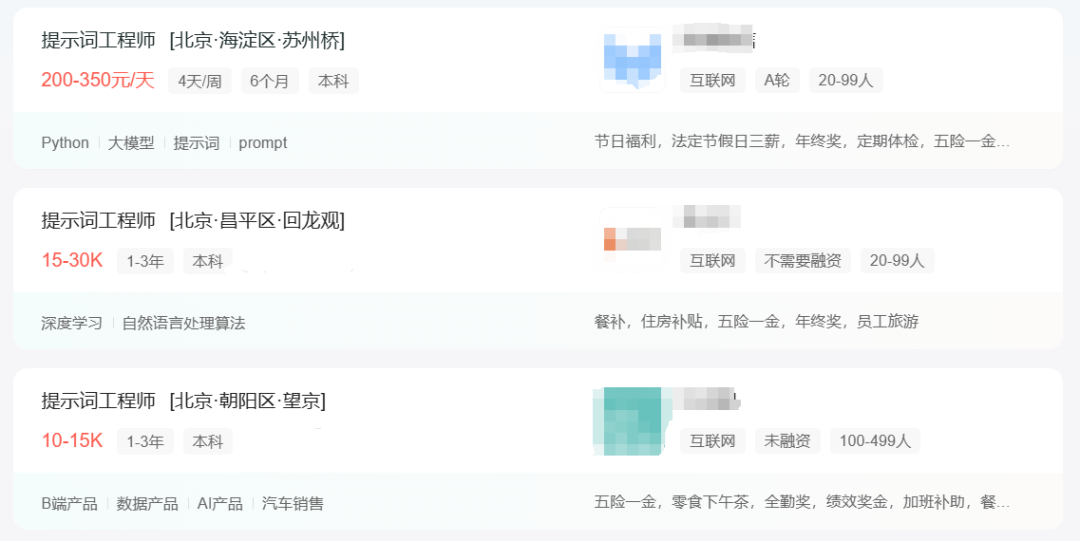
Task: Select the 4天/周 tag
Action: pyautogui.click(x=200, y=81)
